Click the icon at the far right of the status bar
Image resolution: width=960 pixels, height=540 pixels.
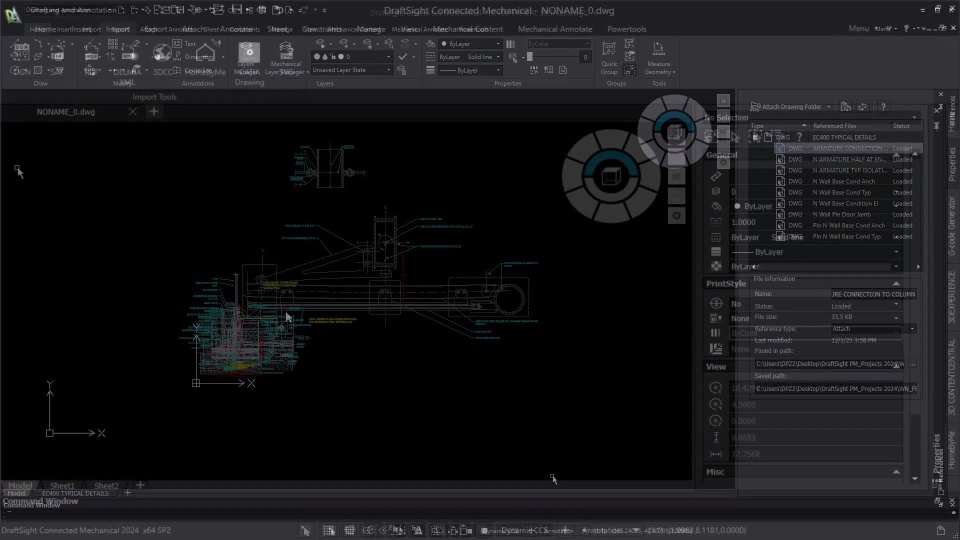tap(941, 530)
